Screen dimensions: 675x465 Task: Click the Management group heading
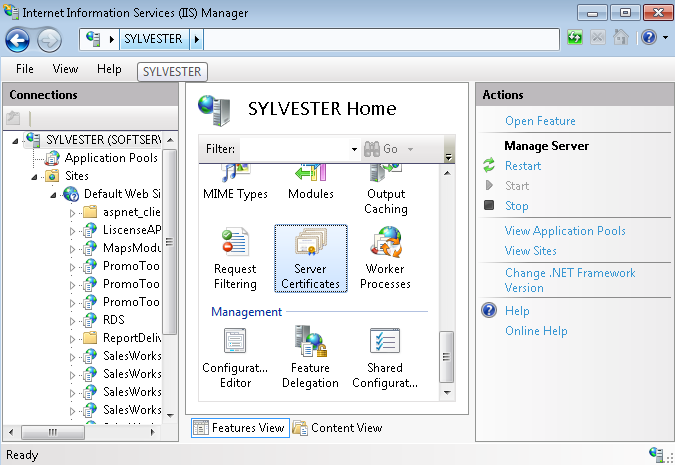(246, 312)
